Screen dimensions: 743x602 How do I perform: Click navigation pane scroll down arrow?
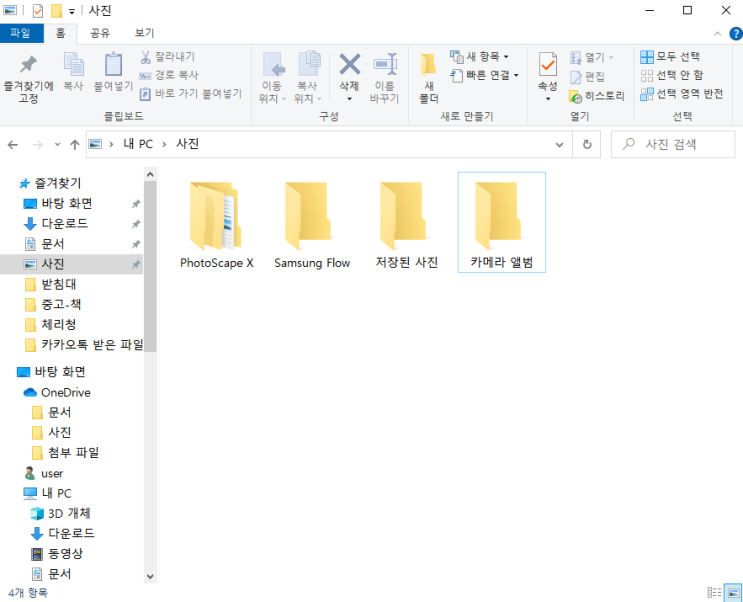150,576
